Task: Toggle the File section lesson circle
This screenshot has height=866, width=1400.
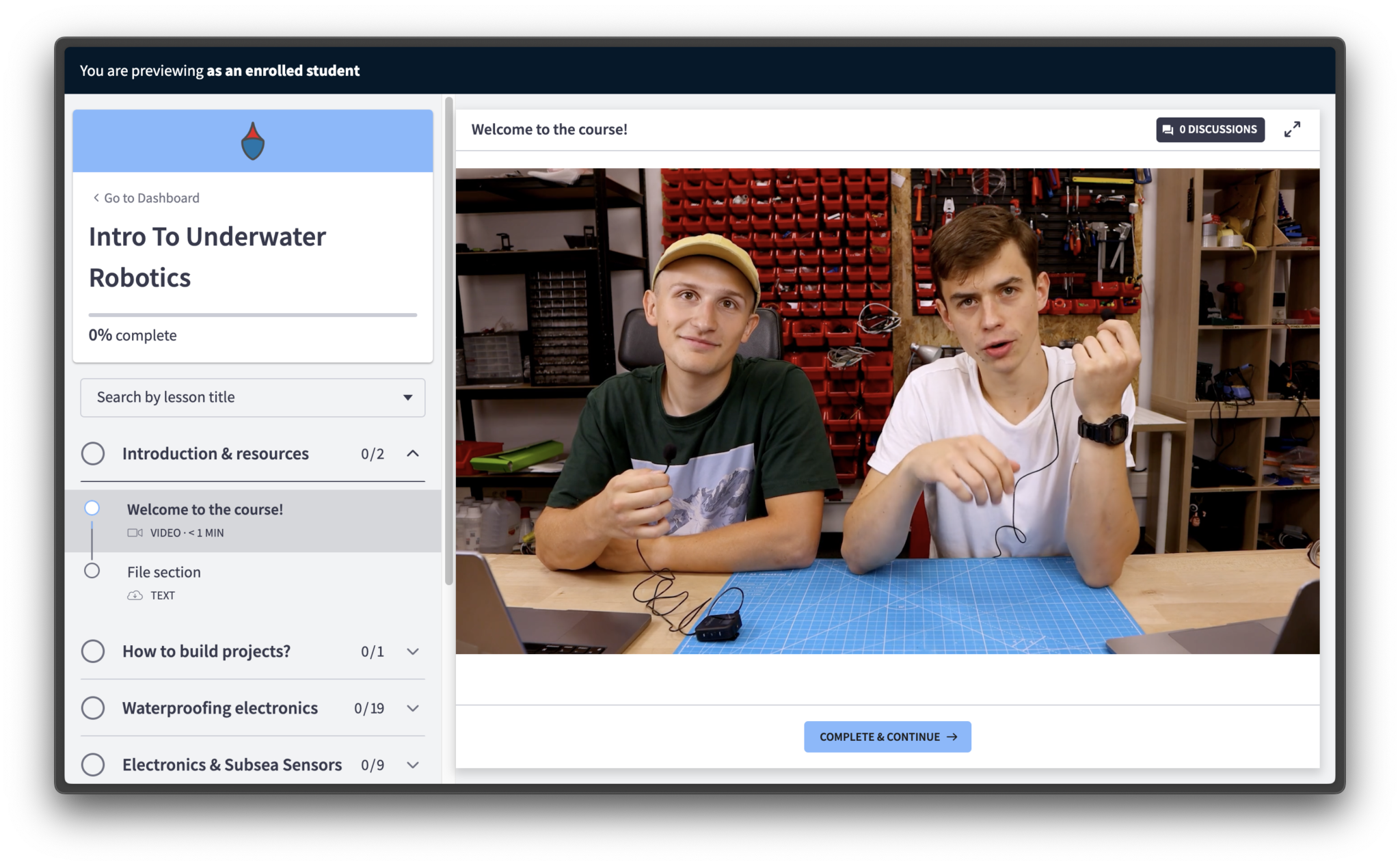Action: [92, 571]
